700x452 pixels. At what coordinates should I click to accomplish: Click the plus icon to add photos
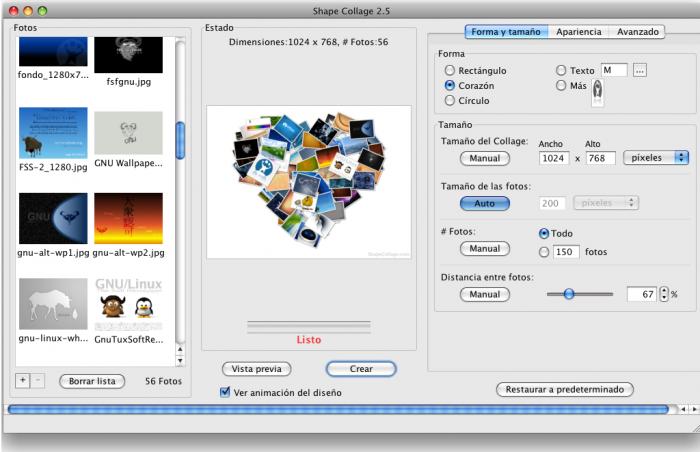(23, 381)
